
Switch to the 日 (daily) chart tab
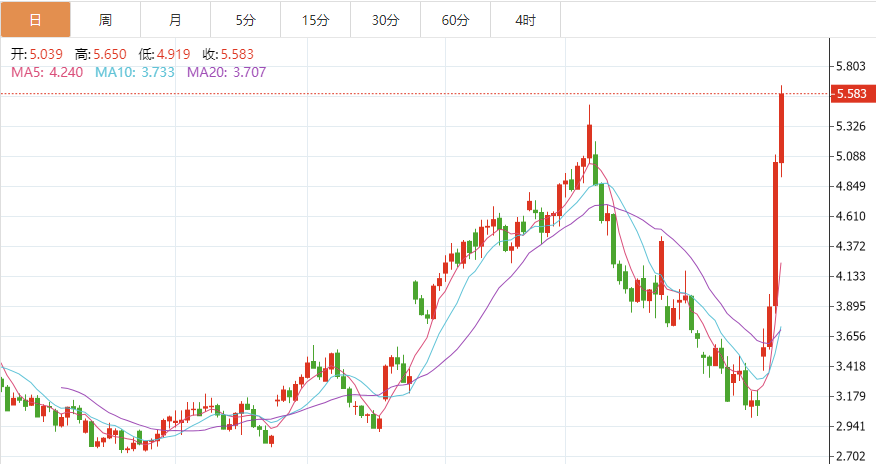coord(35,20)
